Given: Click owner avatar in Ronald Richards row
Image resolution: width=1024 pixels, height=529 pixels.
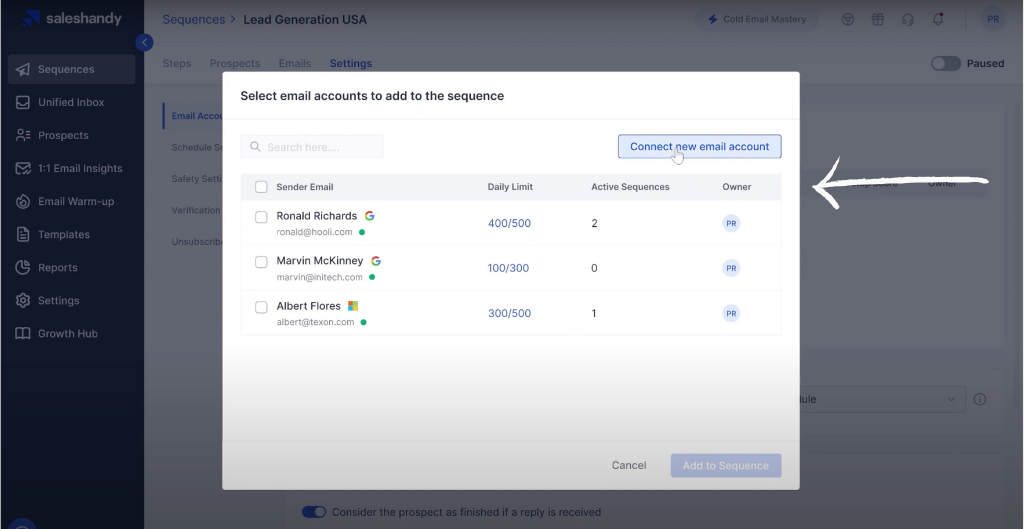Looking at the screenshot, I should tap(731, 223).
